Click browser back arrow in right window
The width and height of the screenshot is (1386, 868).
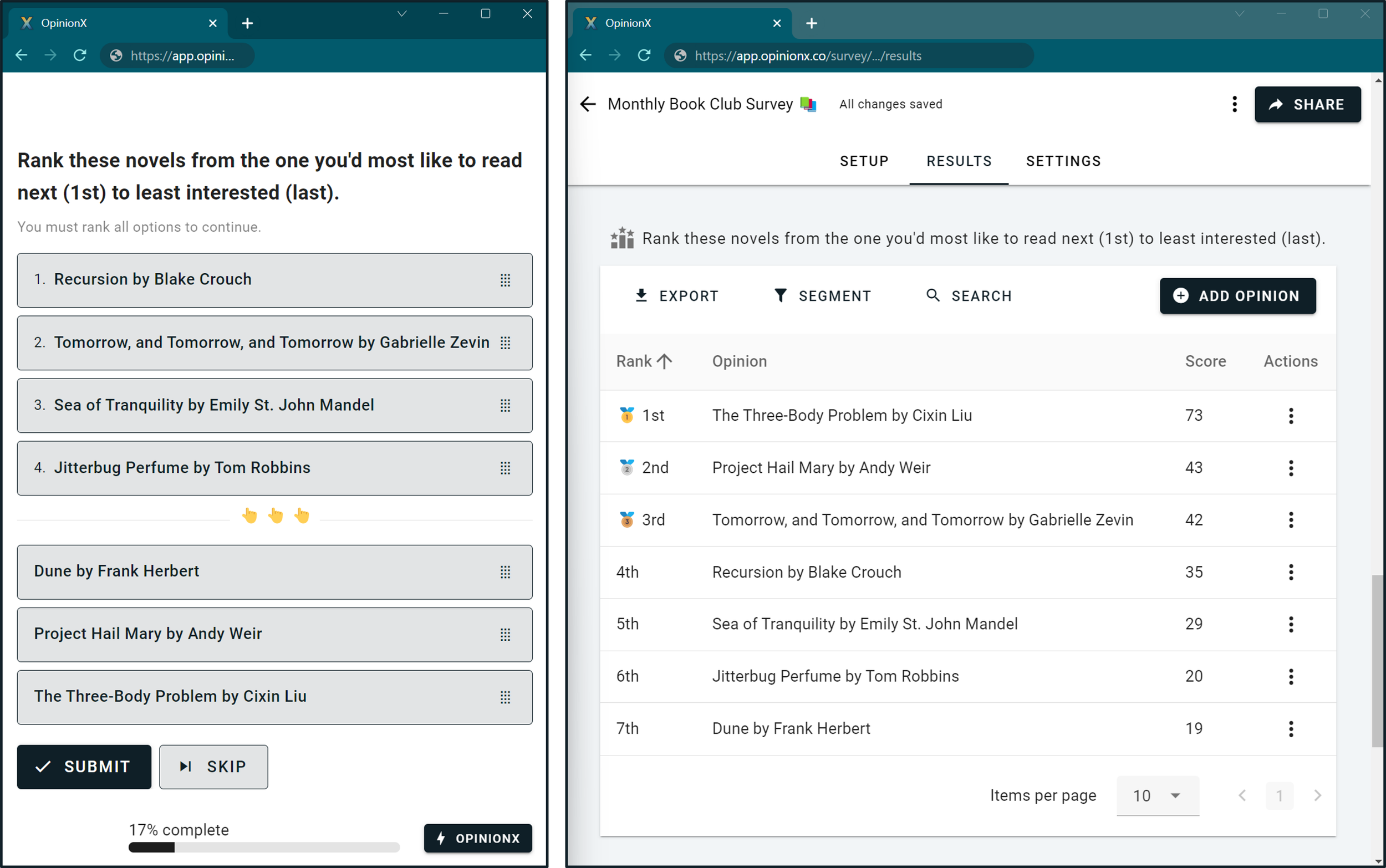pos(585,55)
